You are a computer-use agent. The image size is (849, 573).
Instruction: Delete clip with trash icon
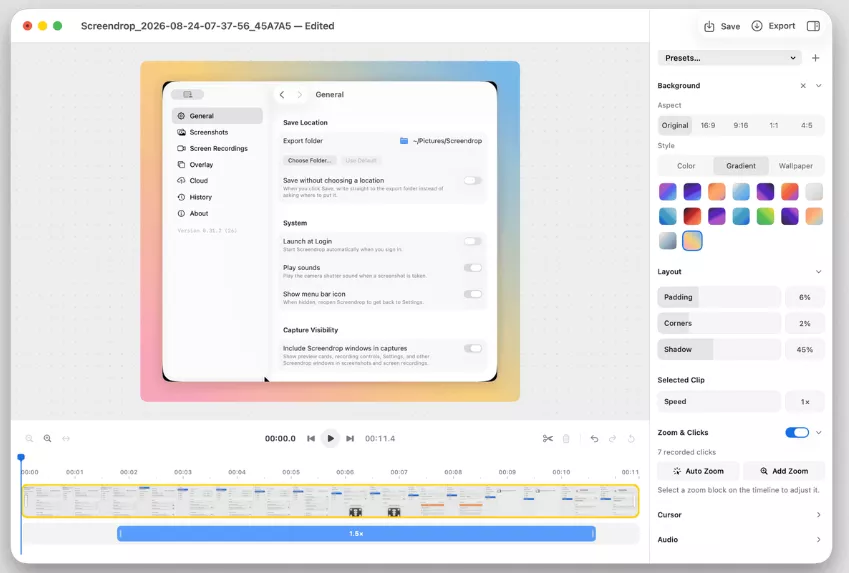[566, 439]
